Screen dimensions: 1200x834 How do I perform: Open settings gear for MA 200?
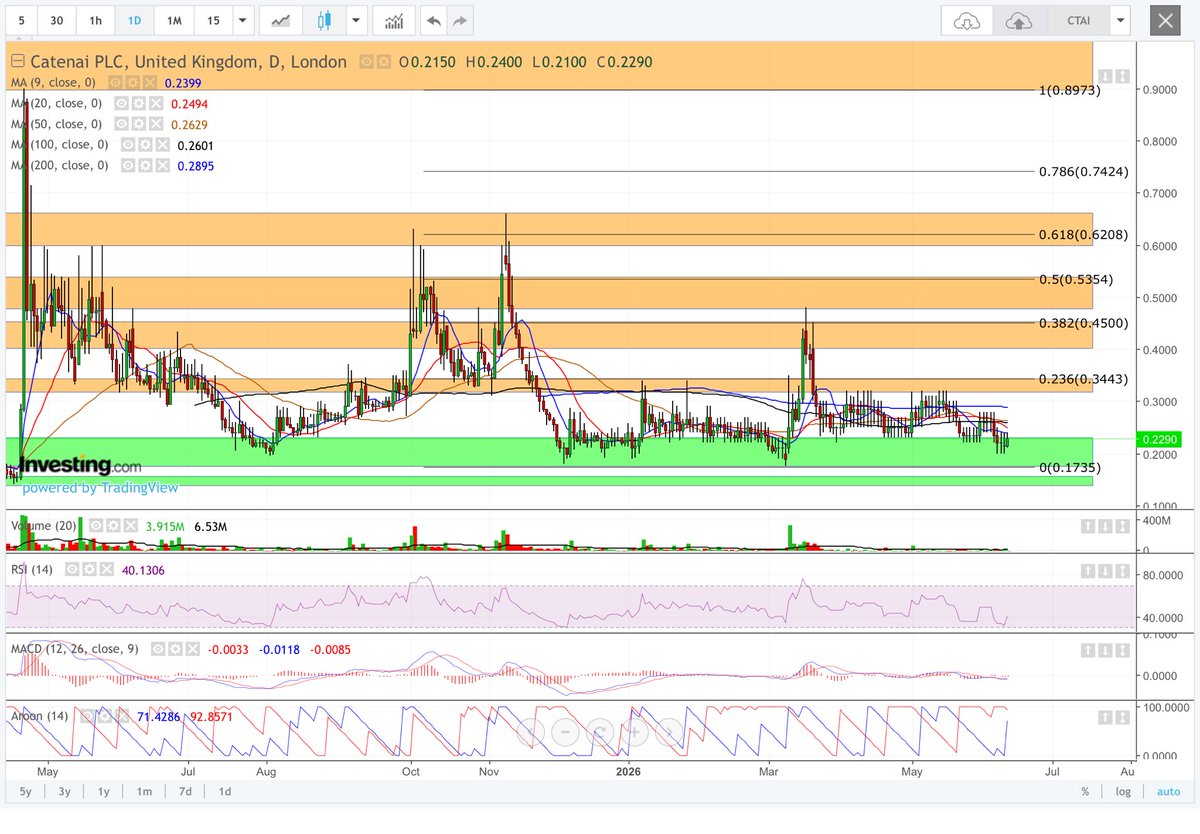tap(144, 165)
